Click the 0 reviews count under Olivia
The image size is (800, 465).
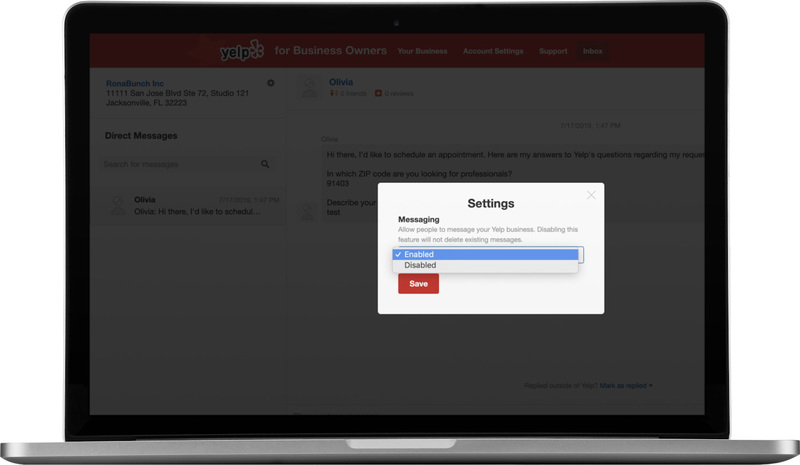(x=394, y=93)
